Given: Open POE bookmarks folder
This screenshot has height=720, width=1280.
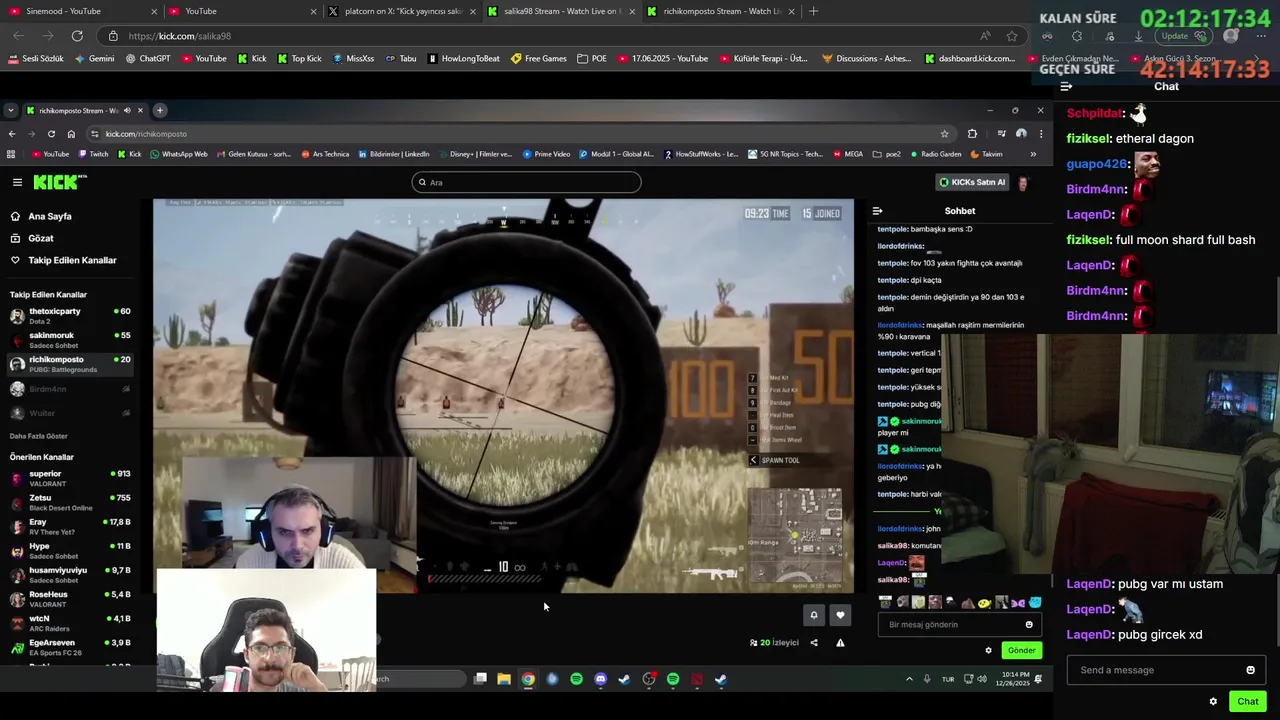Looking at the screenshot, I should (x=592, y=59).
